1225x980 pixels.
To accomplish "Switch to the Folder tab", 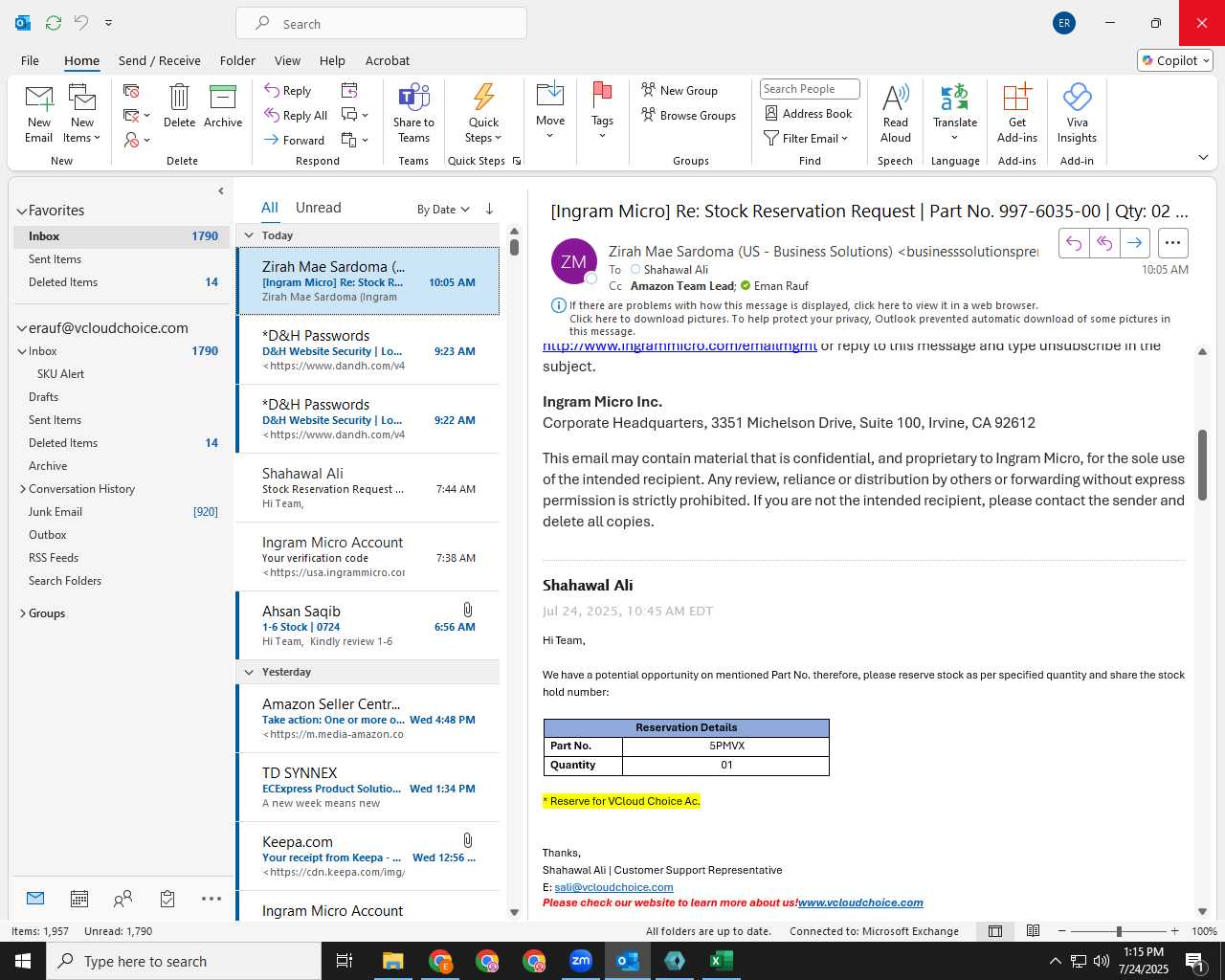I will point(237,60).
